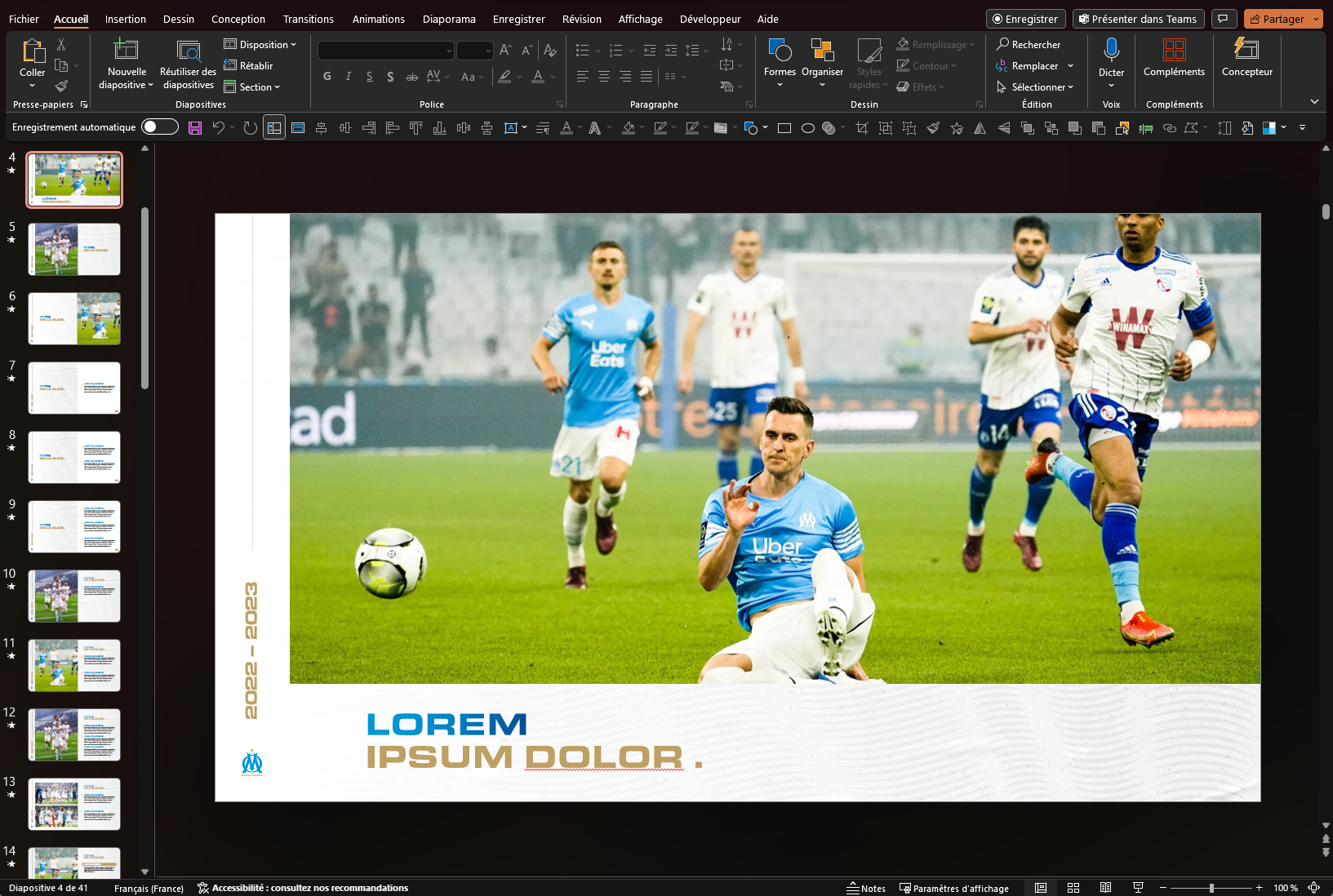Expand the Disposition layout dropdown
The width and height of the screenshot is (1333, 896).
click(x=260, y=44)
